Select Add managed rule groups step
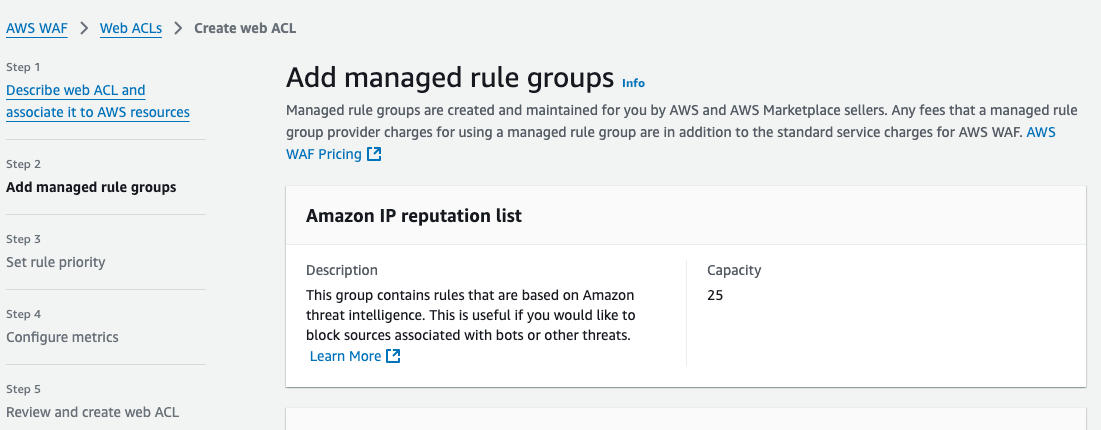The image size is (1101, 430). point(91,188)
